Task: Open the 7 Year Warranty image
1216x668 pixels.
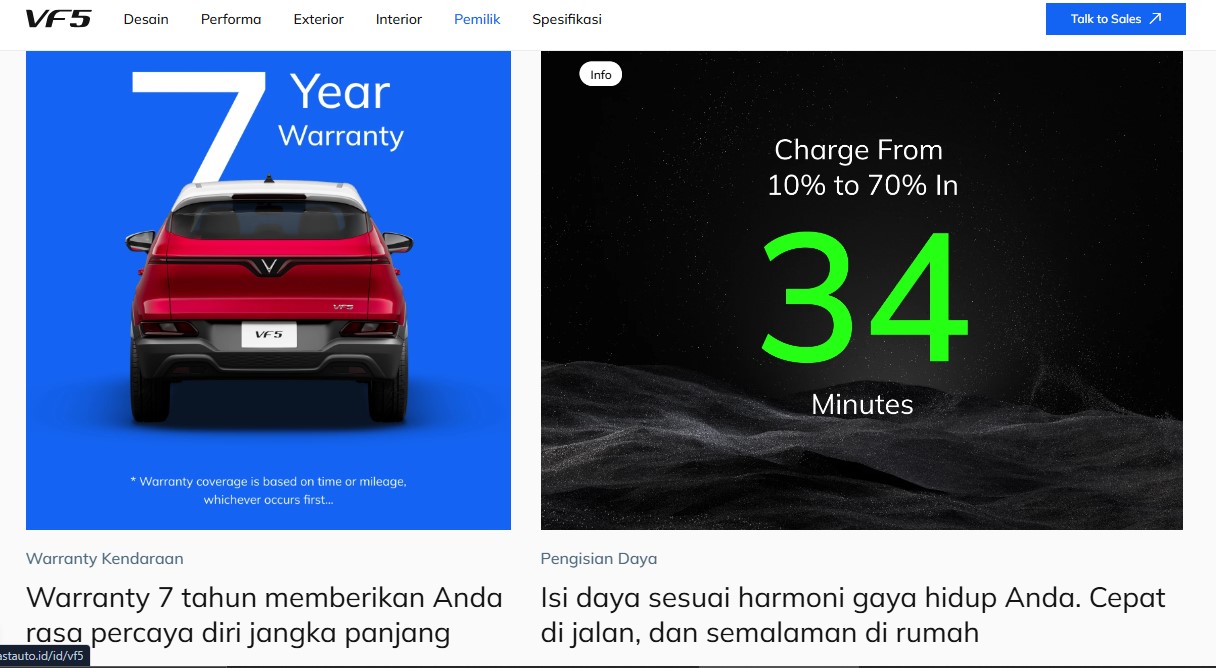Action: pos(268,290)
